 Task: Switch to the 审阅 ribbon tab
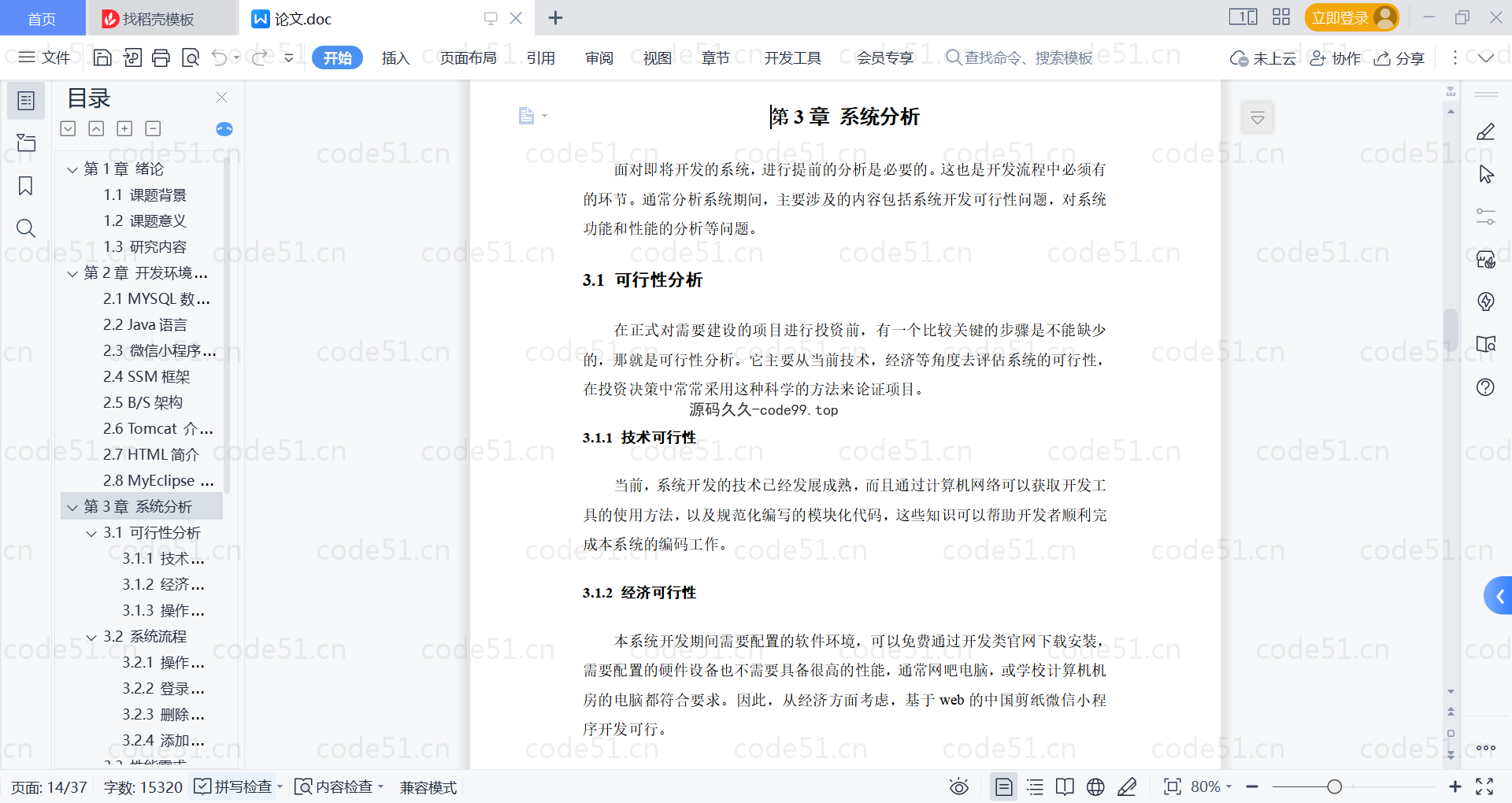(x=599, y=57)
